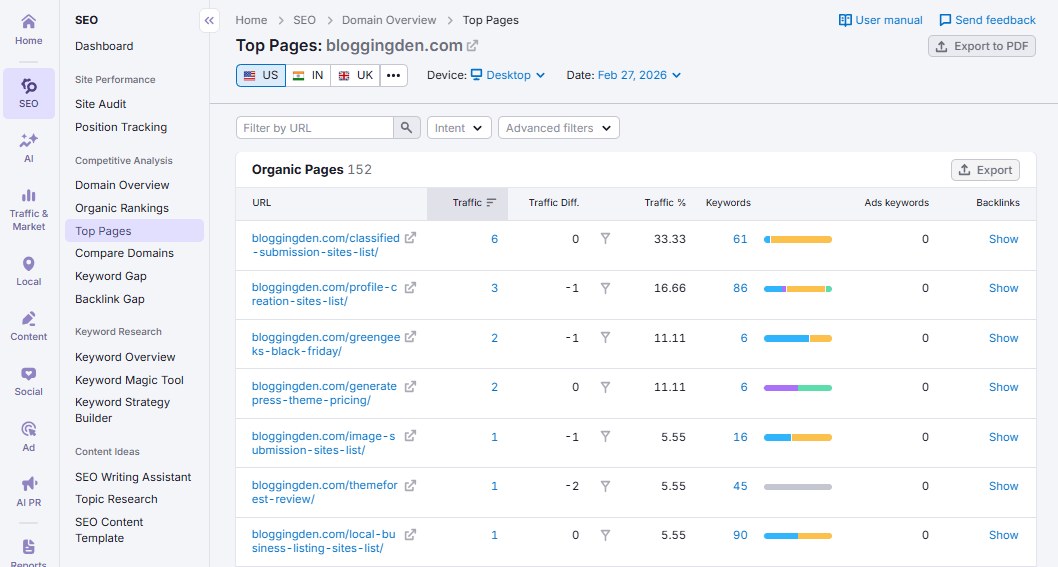Open profile-creation-sites-list external link icon
The width and height of the screenshot is (1058, 567).
tap(410, 288)
